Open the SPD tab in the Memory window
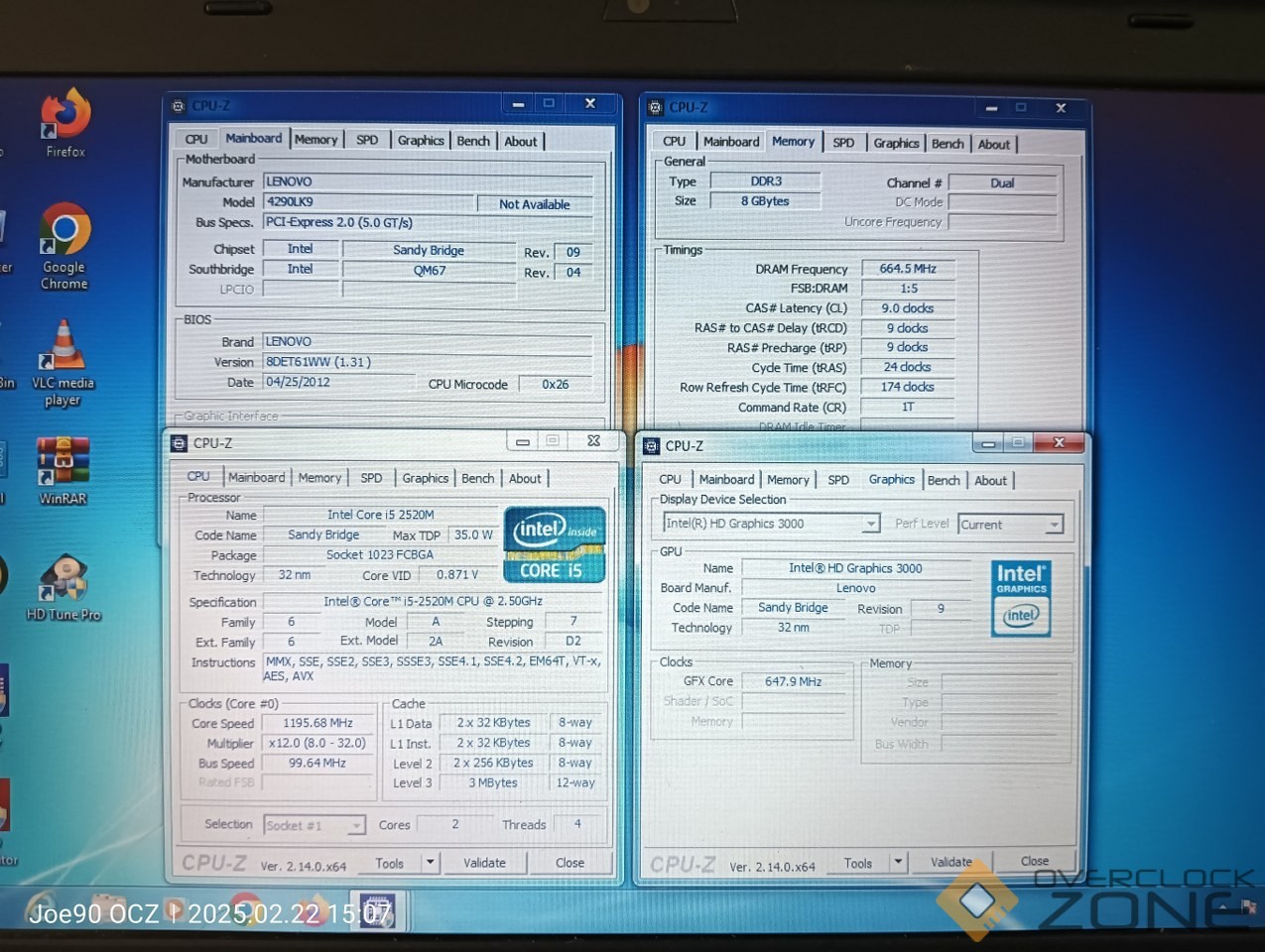 point(843,143)
